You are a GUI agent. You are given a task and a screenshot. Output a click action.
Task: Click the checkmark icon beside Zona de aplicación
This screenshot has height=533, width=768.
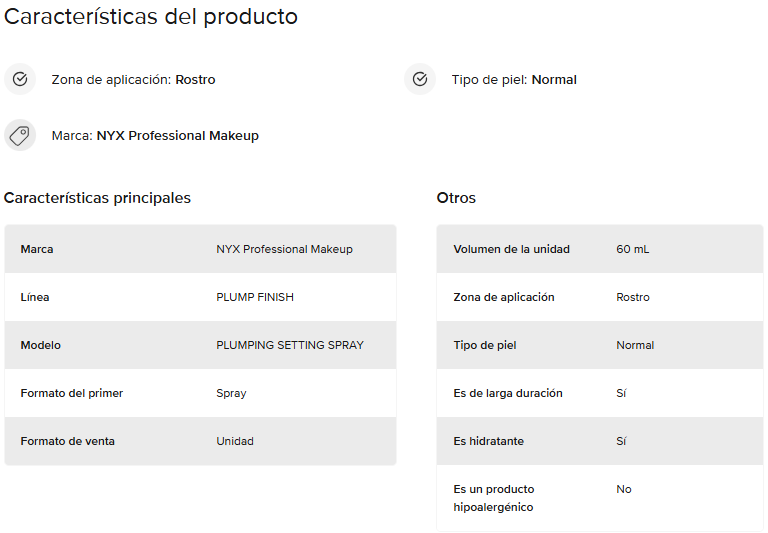(x=20, y=79)
